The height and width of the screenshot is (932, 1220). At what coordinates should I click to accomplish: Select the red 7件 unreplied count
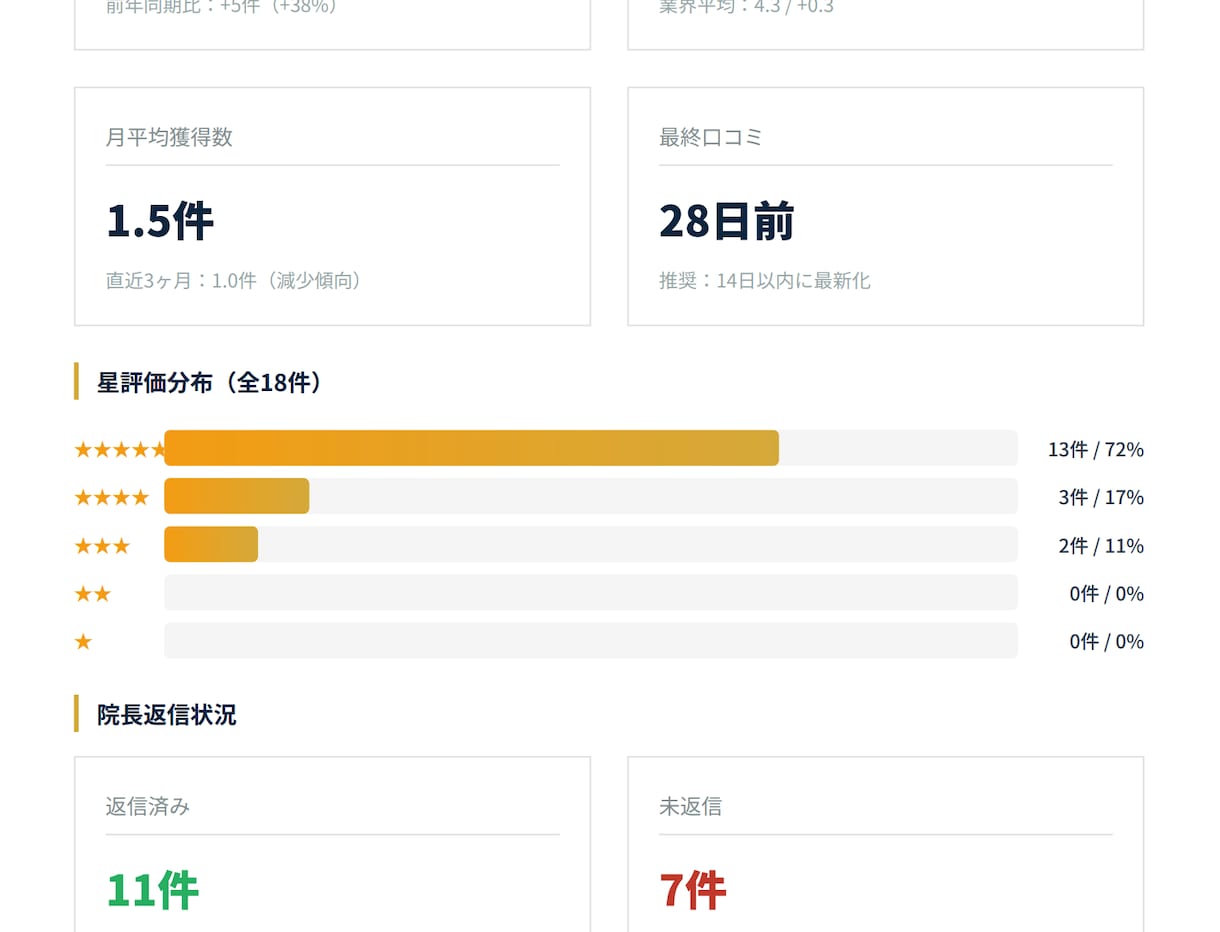[692, 890]
